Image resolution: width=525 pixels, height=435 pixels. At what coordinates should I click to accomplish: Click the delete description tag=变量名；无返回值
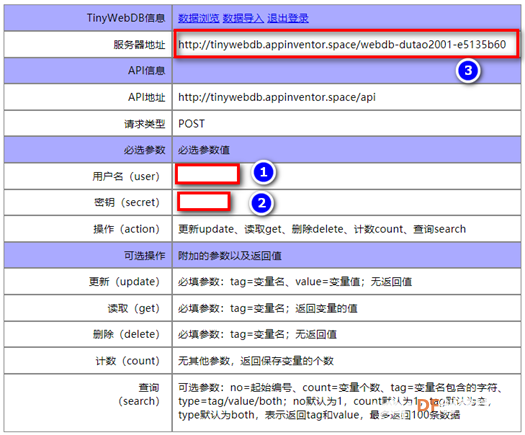257,334
